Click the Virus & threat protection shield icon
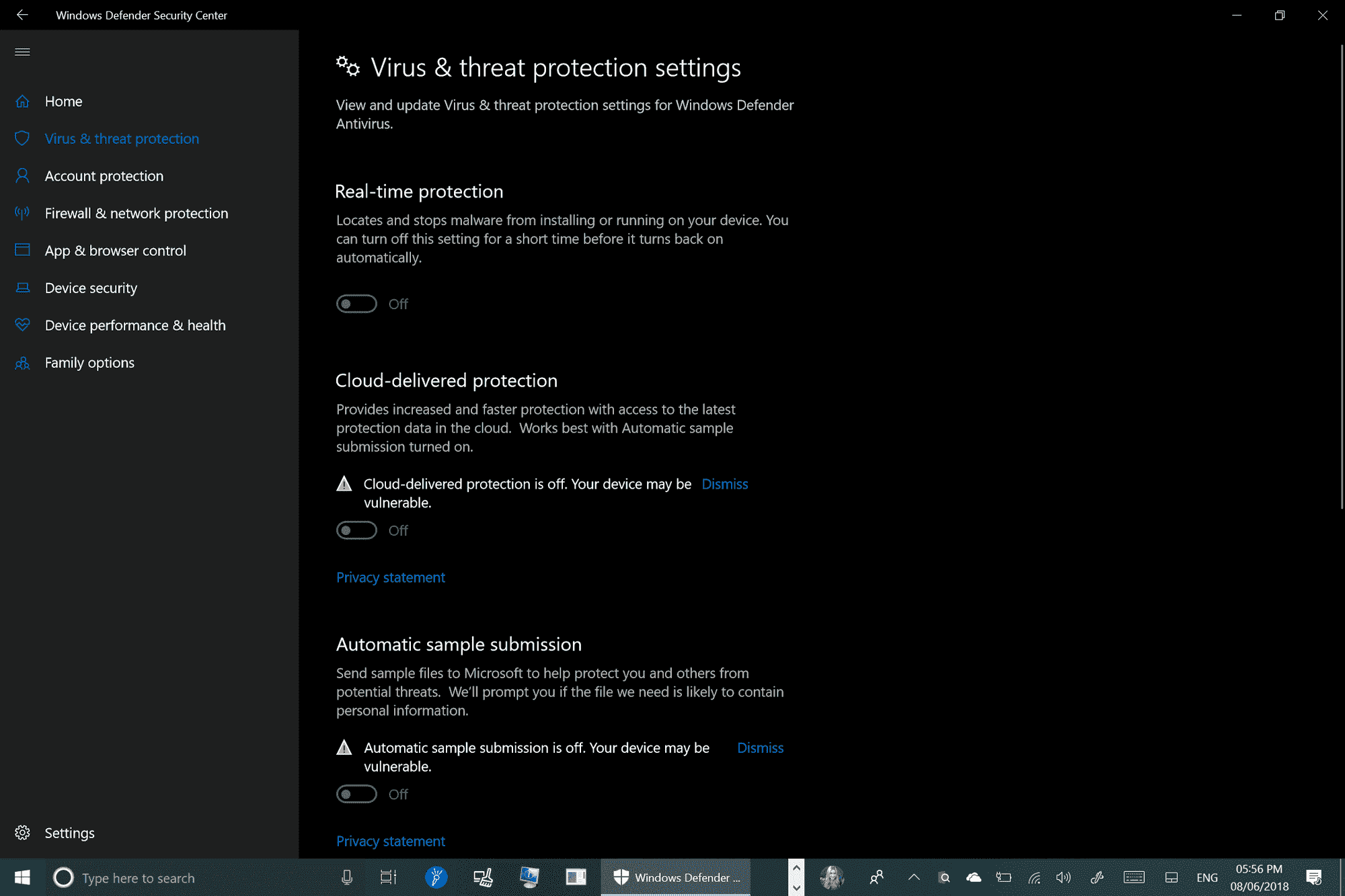Screen dimensions: 1345x896 tap(22, 138)
